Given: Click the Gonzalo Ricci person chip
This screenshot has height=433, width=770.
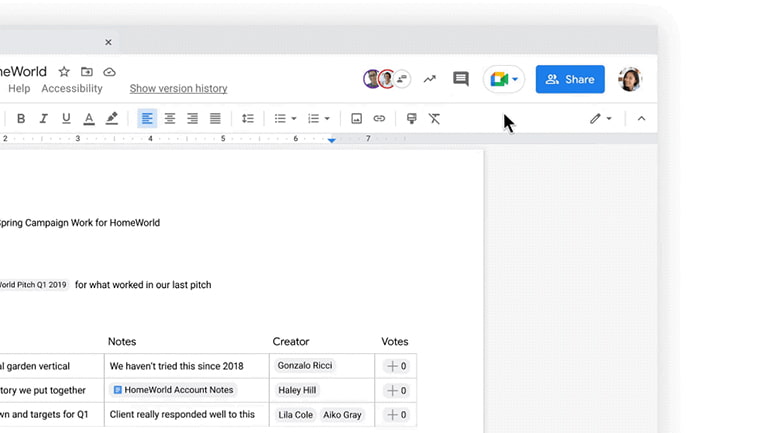Looking at the screenshot, I should (x=305, y=365).
